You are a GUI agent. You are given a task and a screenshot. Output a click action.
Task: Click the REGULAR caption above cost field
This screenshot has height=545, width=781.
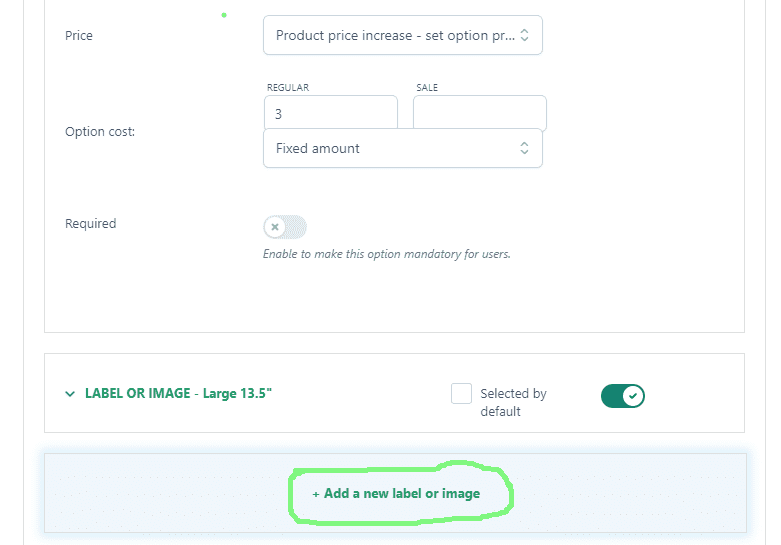click(x=288, y=88)
